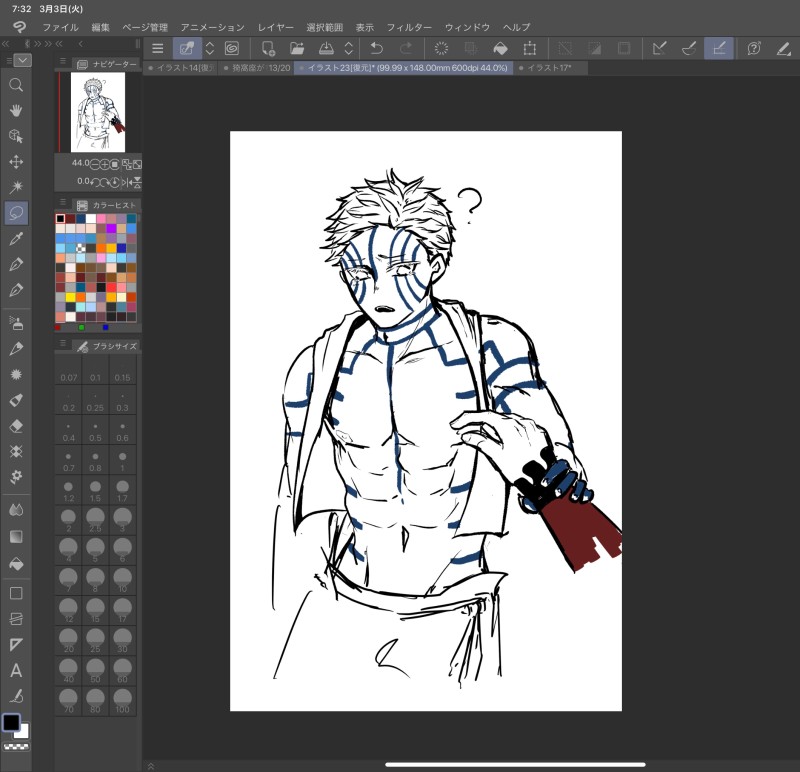Click the Clear (dotted circle) icon
Image resolution: width=800 pixels, height=772 pixels.
click(441, 48)
